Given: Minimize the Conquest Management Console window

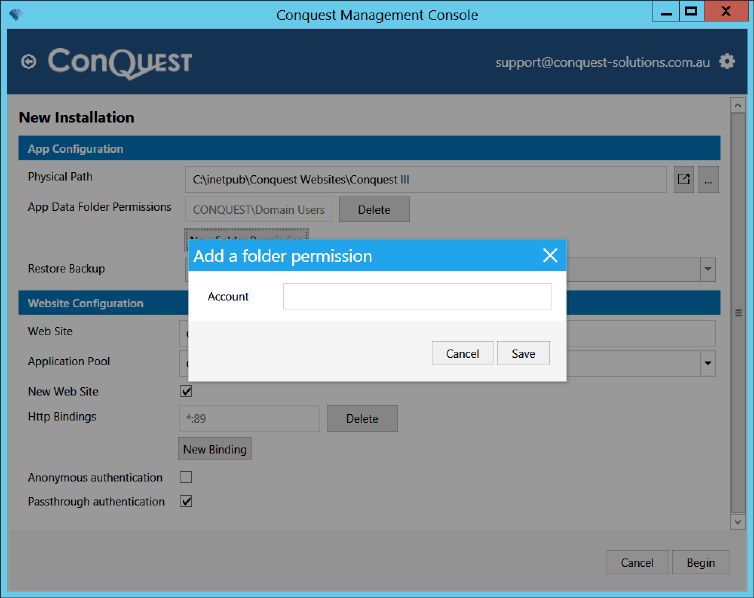Looking at the screenshot, I should pyautogui.click(x=666, y=12).
